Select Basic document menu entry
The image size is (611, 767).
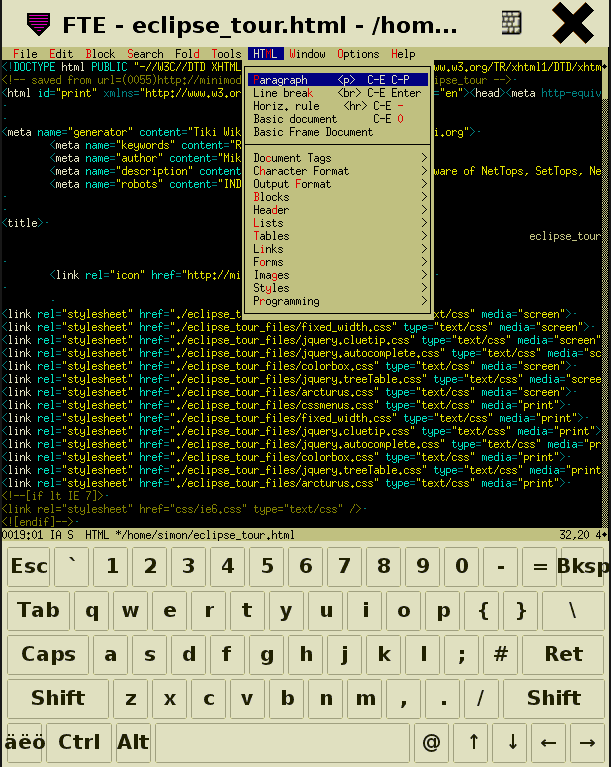[338, 119]
